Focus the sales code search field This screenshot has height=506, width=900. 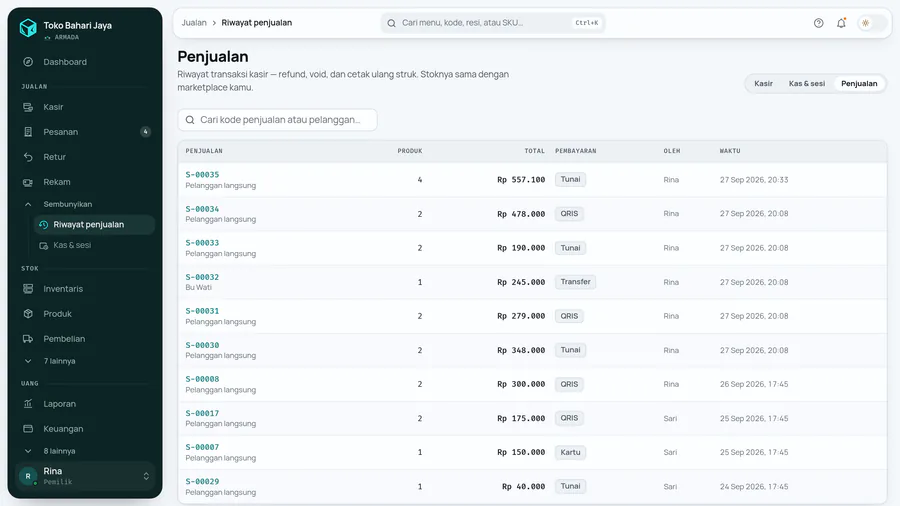point(277,120)
